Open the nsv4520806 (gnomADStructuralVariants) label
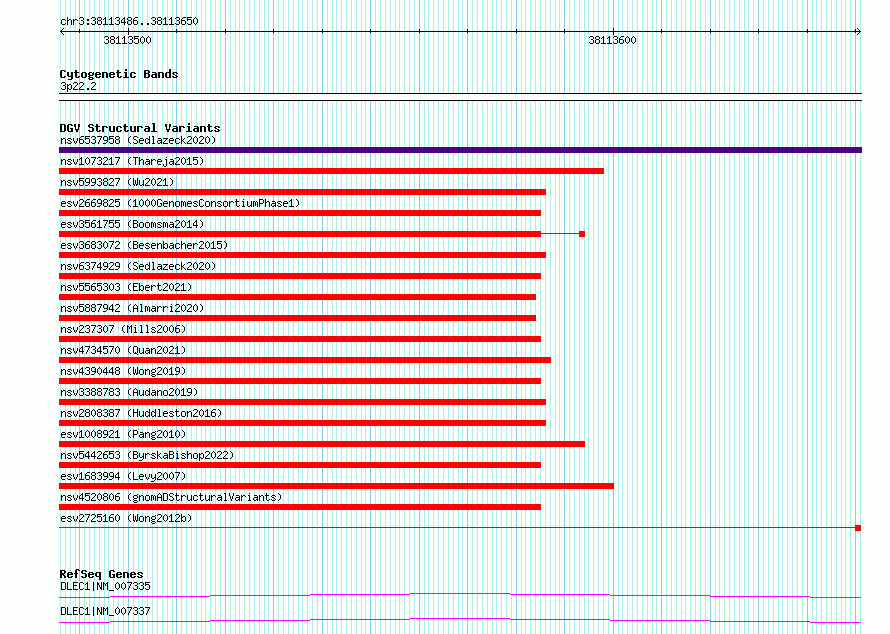 pos(171,497)
